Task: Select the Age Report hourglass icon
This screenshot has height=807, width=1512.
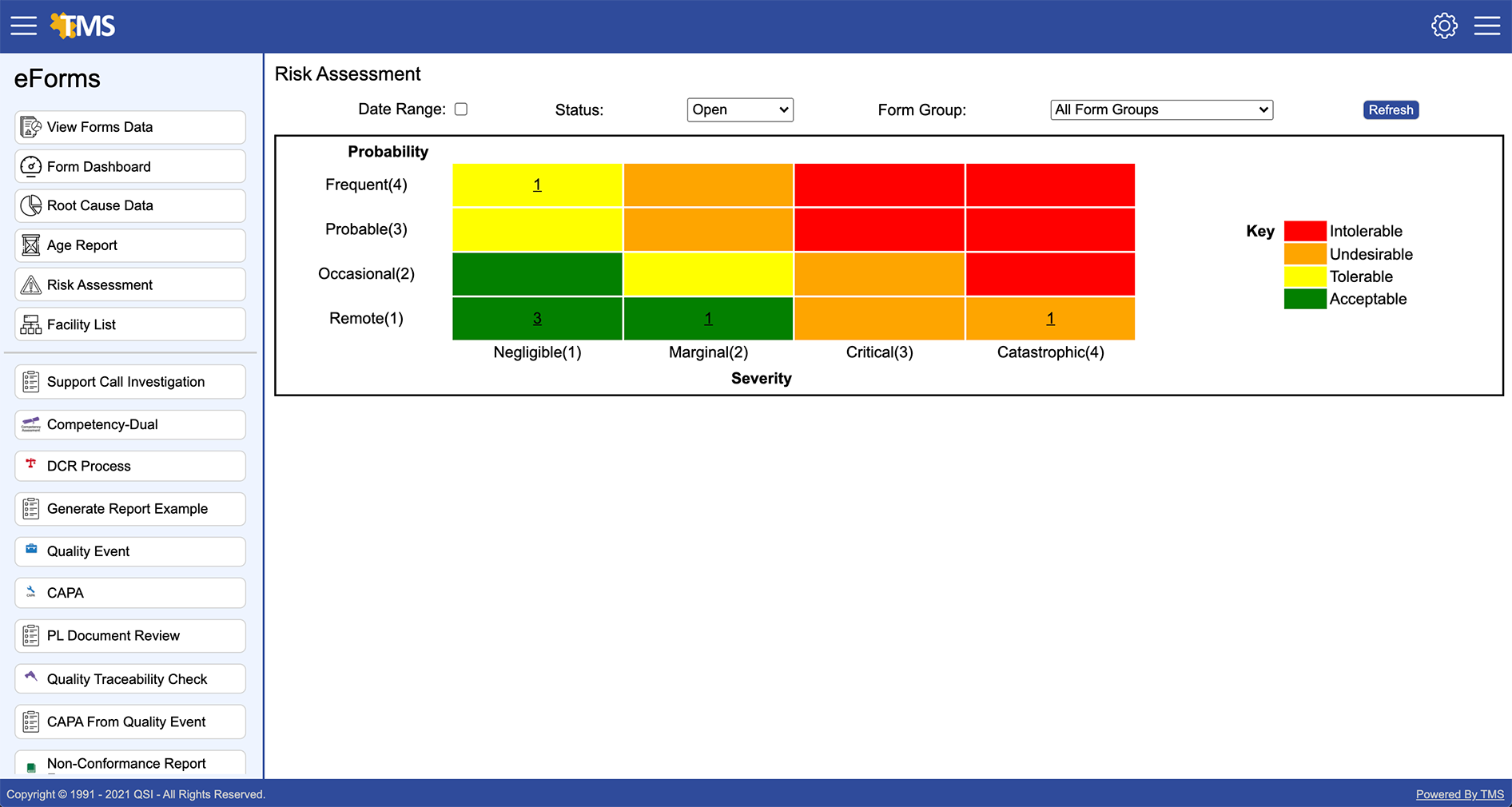Action: pyautogui.click(x=30, y=244)
